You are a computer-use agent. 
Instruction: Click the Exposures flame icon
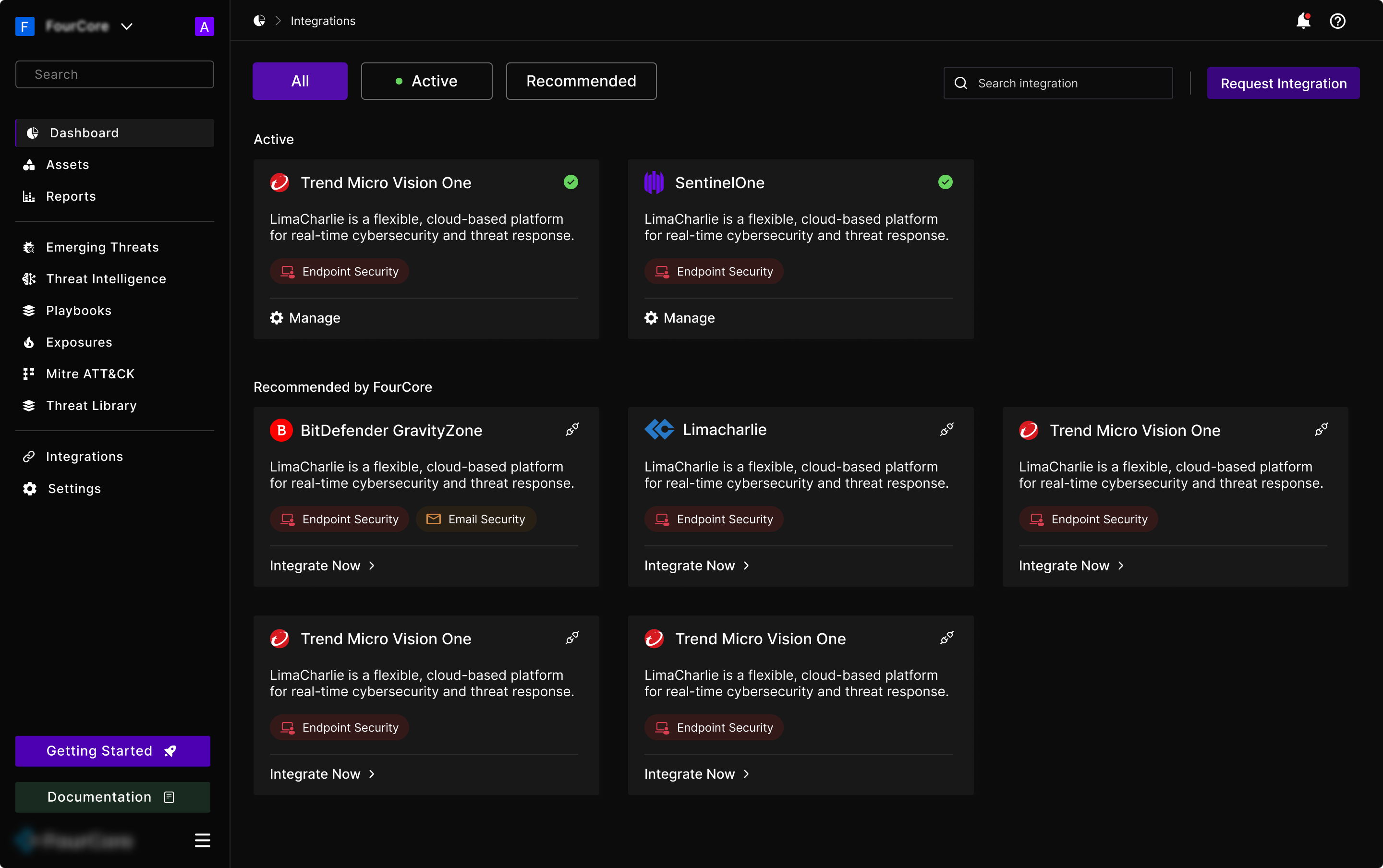click(x=29, y=343)
